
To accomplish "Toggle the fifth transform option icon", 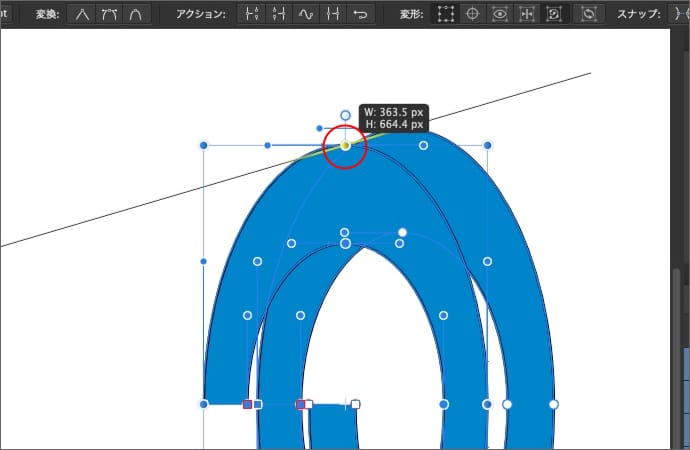I will [554, 15].
